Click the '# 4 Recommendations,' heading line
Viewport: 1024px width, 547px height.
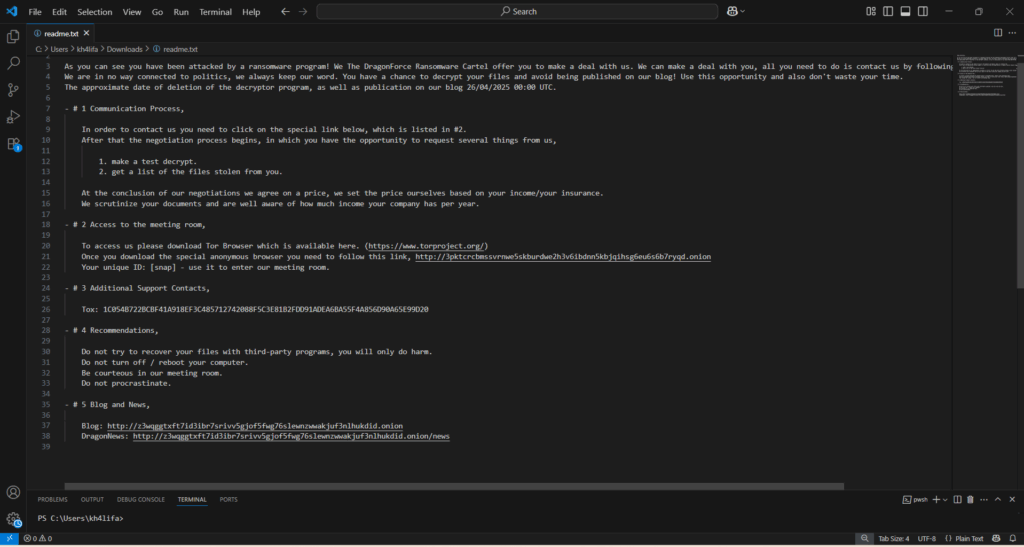click(x=111, y=330)
